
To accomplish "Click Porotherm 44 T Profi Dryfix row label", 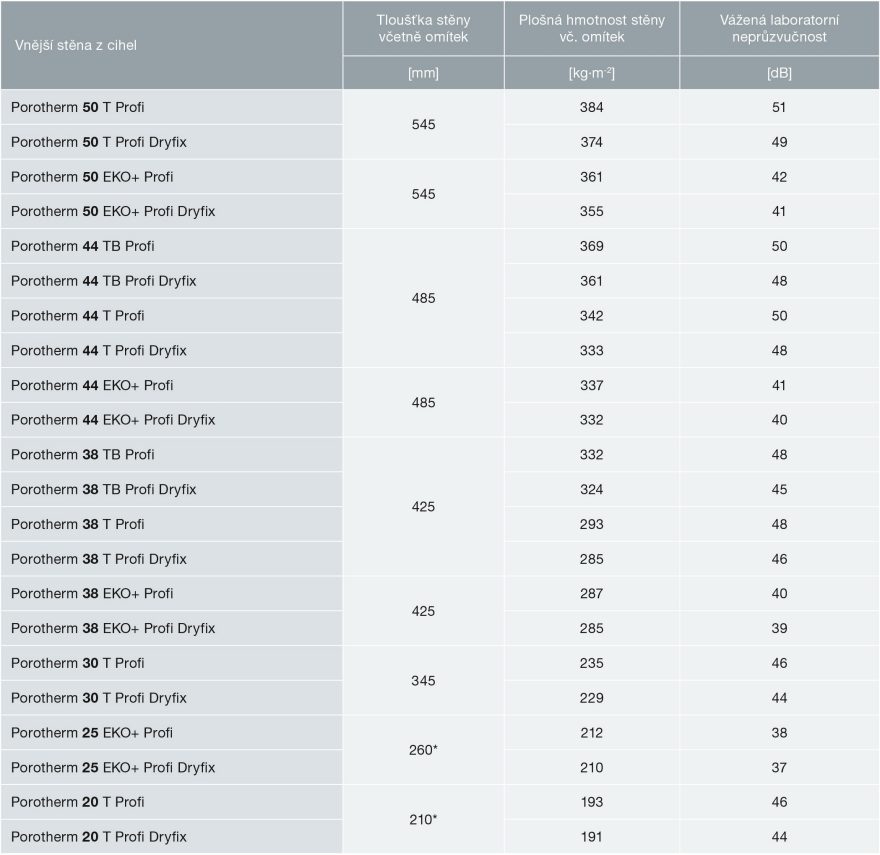I will point(99,350).
